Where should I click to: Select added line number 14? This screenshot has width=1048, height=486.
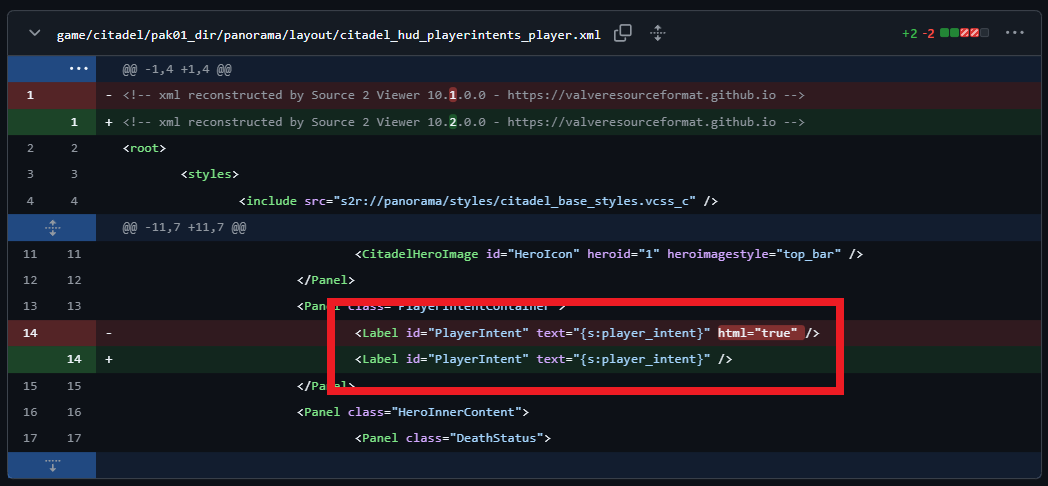click(73, 358)
